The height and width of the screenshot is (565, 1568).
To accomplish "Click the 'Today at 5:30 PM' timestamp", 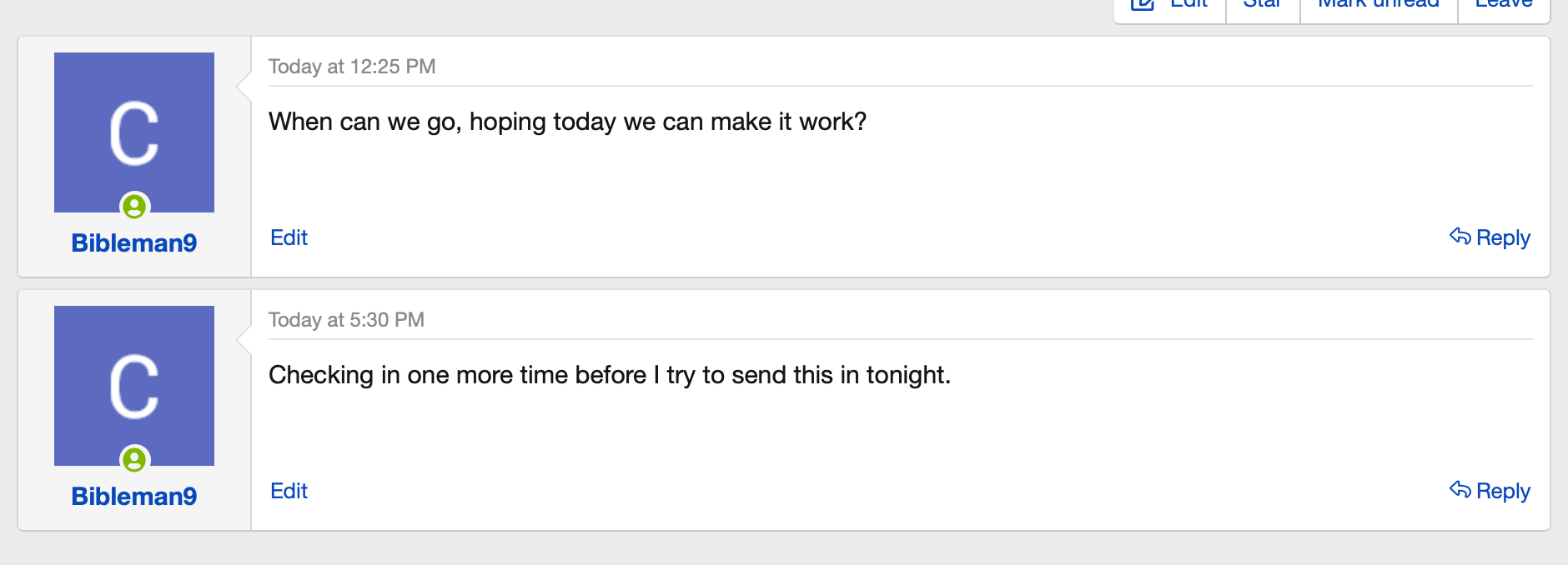I will 346,320.
